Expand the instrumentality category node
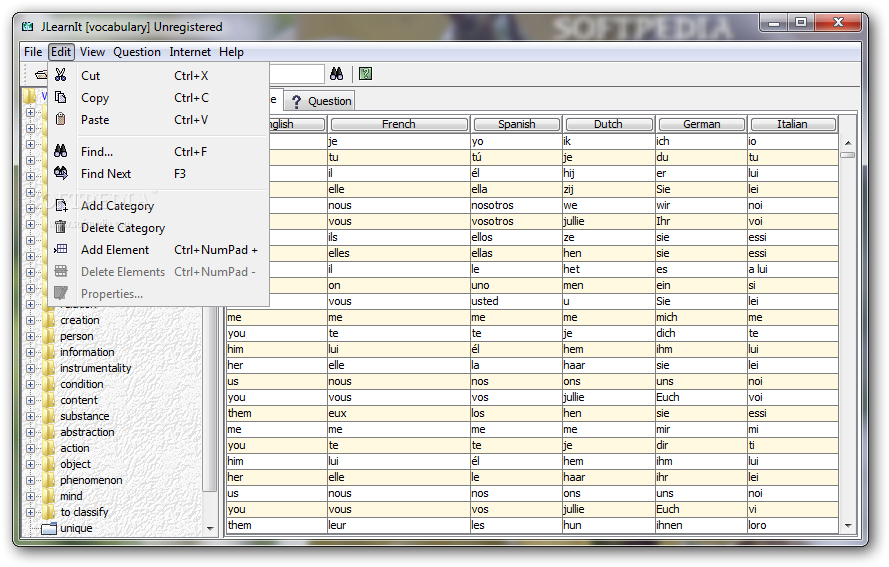The width and height of the screenshot is (889, 567). 30,368
